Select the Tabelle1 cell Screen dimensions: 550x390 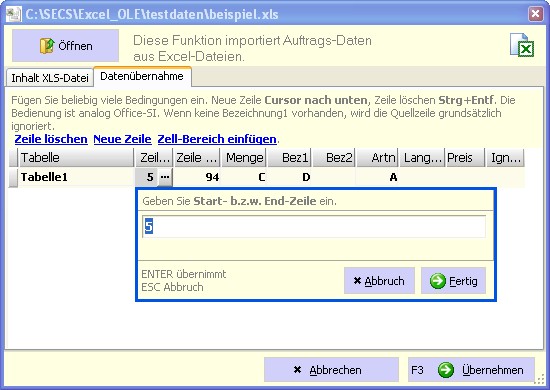pyautogui.click(x=76, y=177)
